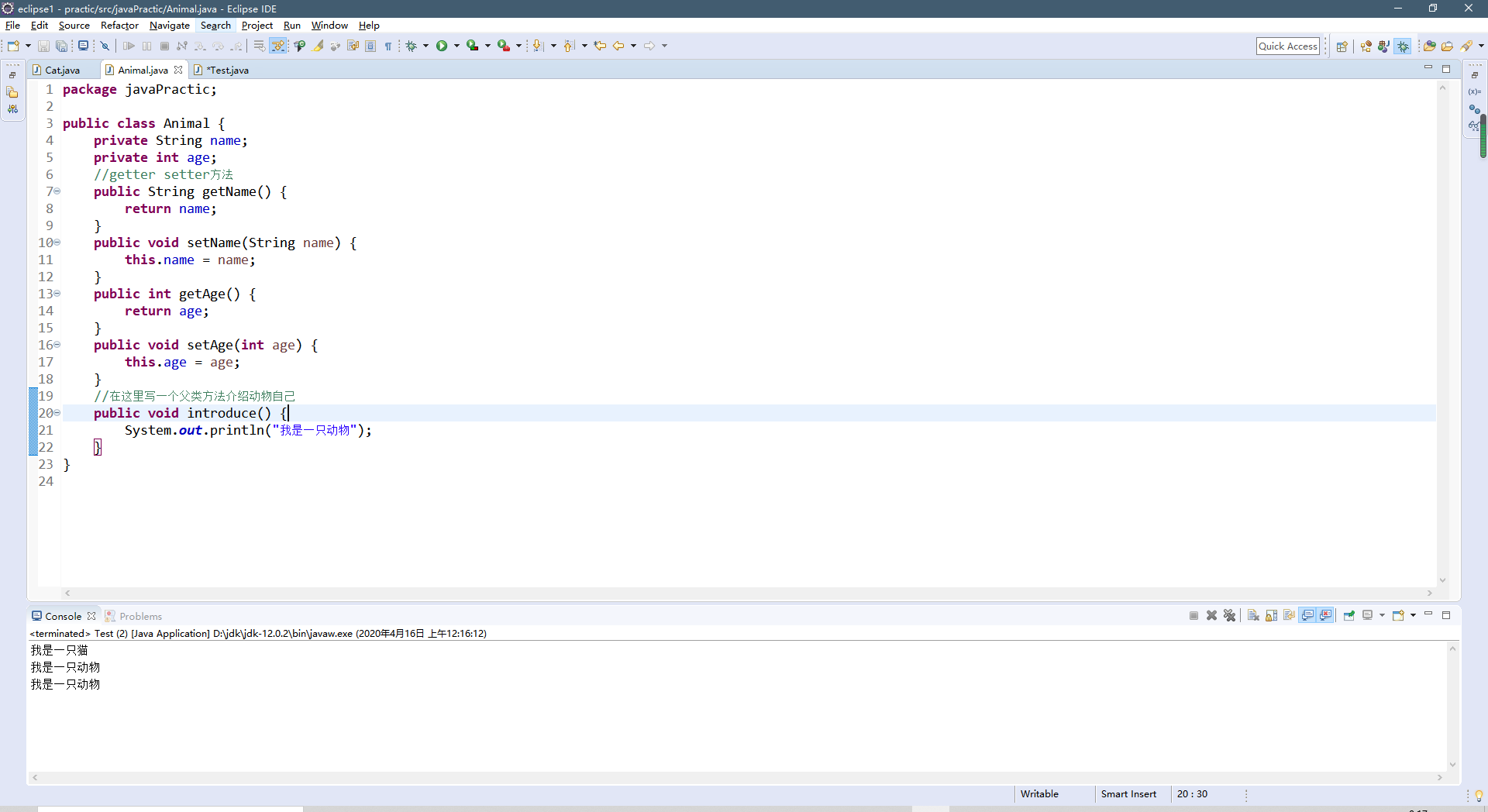Viewport: 1488px width, 812px height.
Task: Click the Open Type toolbar icon
Action: click(299, 46)
